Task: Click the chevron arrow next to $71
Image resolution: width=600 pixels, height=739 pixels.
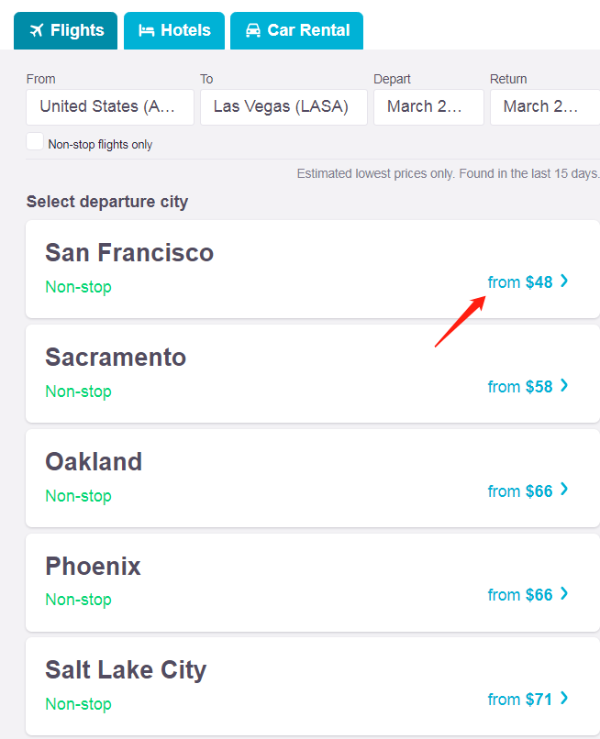Action: (564, 698)
